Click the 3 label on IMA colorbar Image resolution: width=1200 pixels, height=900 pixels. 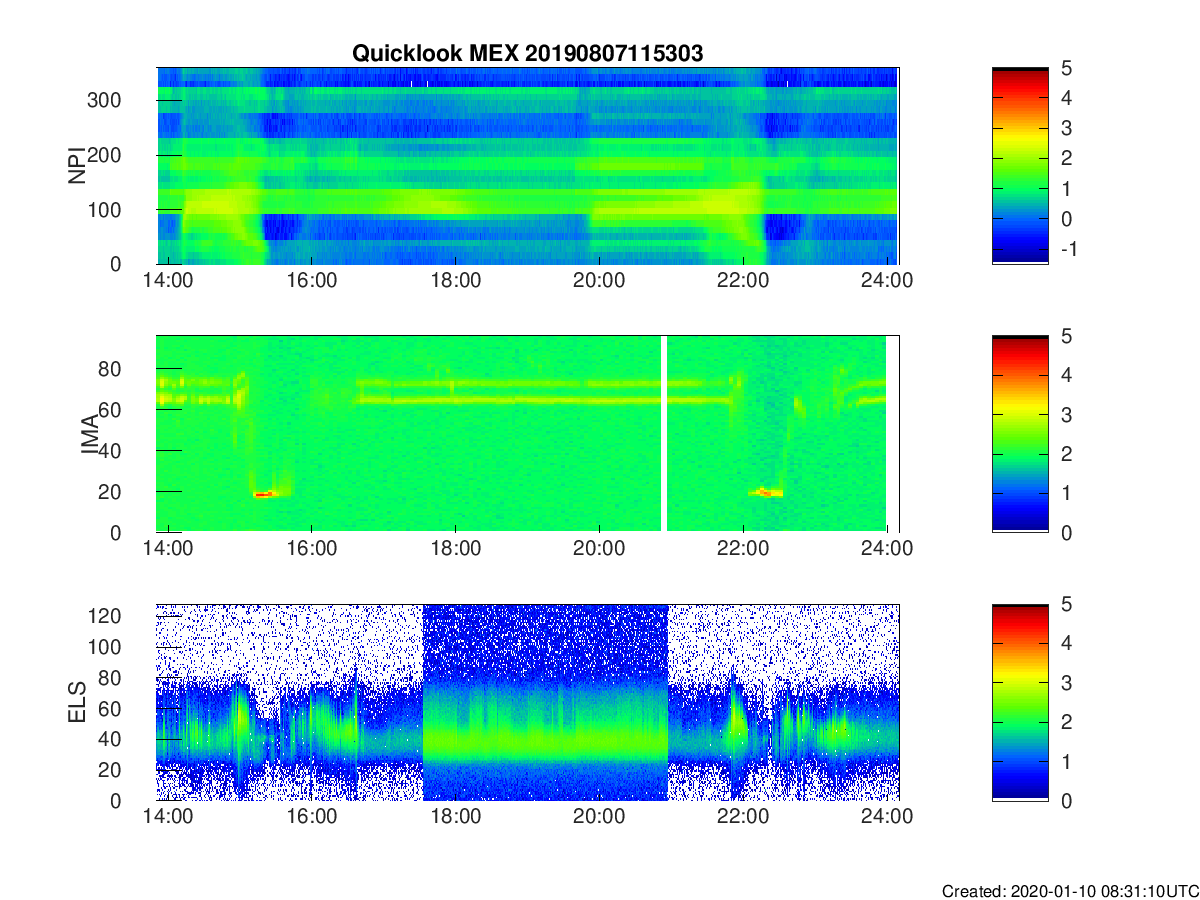(x=1065, y=414)
